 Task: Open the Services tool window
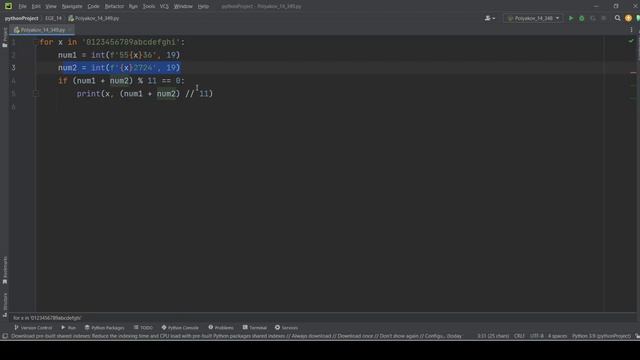click(x=287, y=328)
